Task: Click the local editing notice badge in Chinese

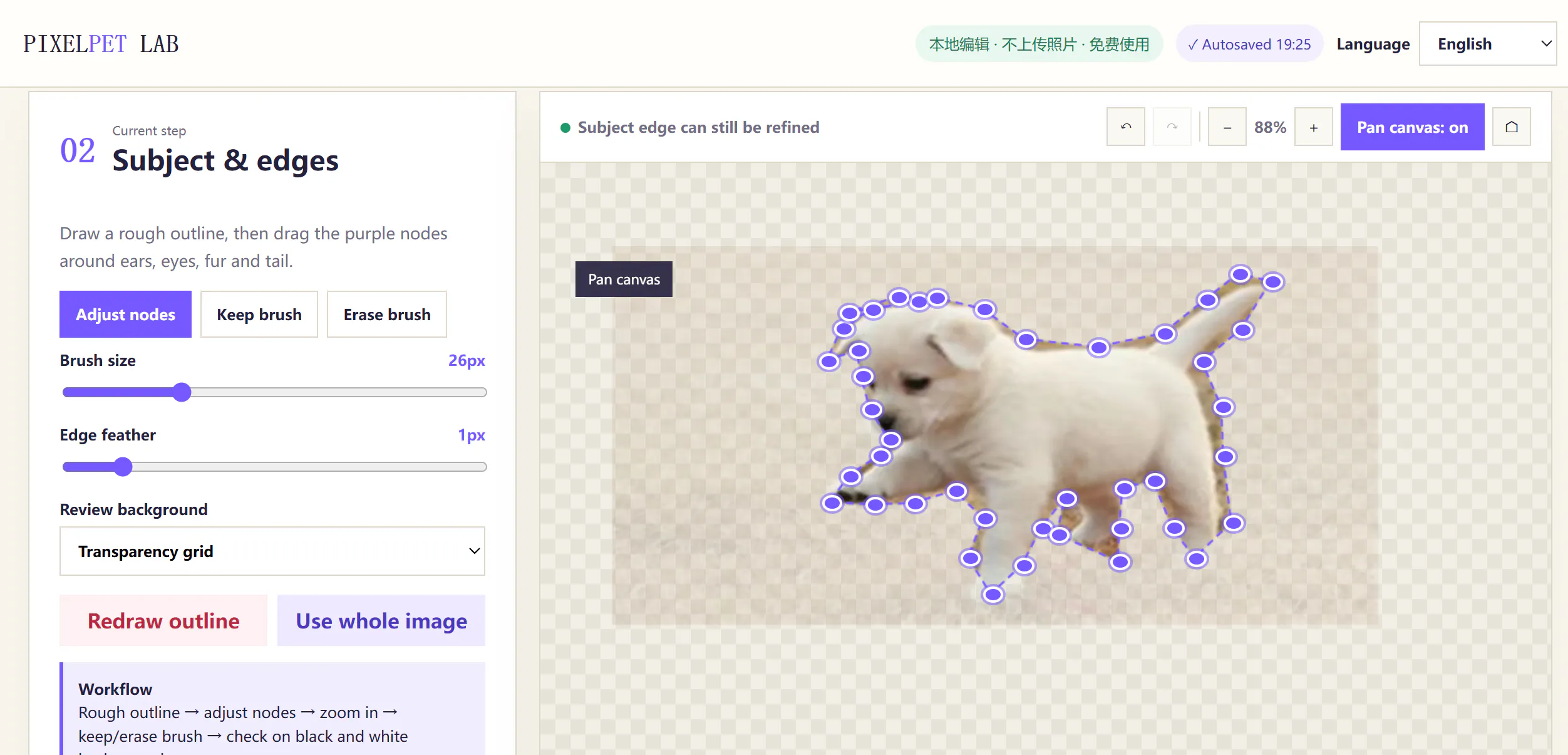Action: coord(1039,44)
